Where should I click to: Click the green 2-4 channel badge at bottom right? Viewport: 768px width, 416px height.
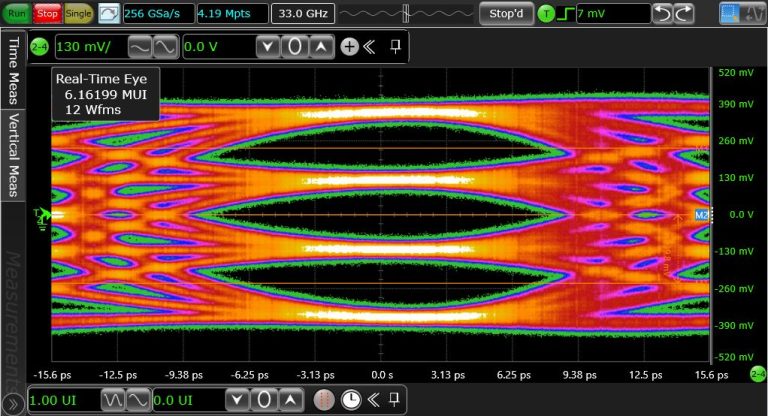pos(758,374)
